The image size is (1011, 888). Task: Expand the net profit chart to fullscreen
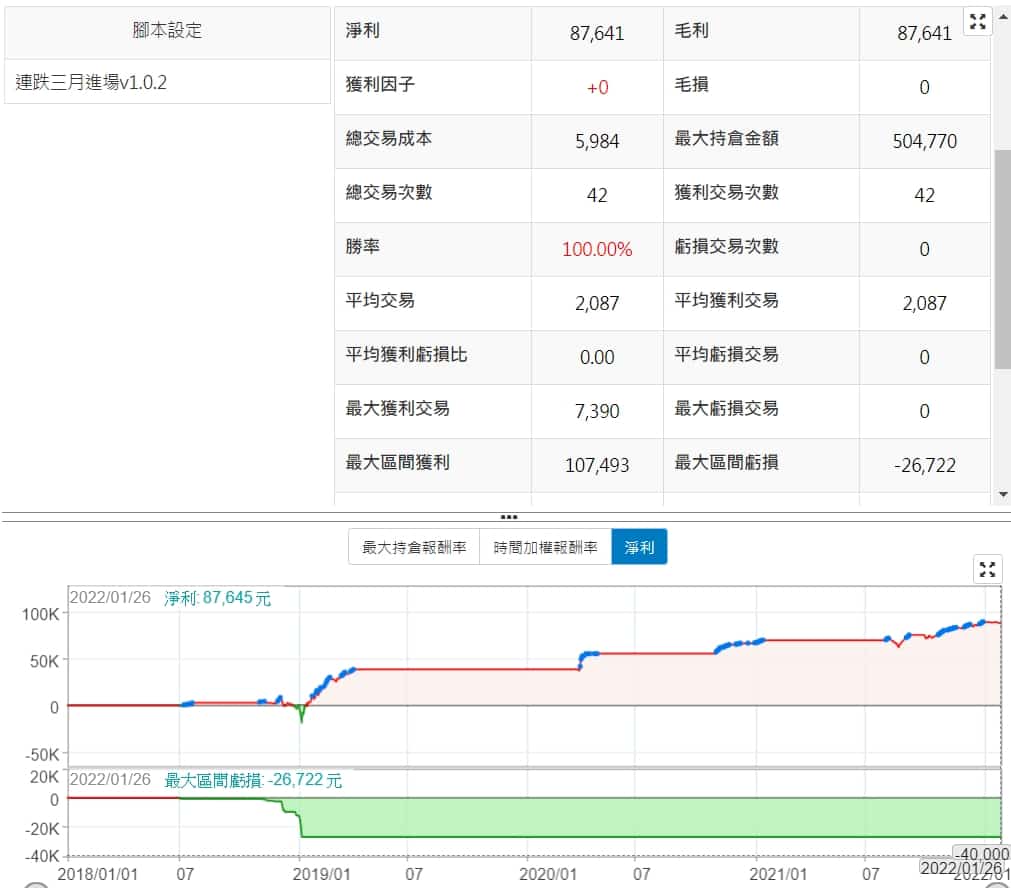(987, 570)
